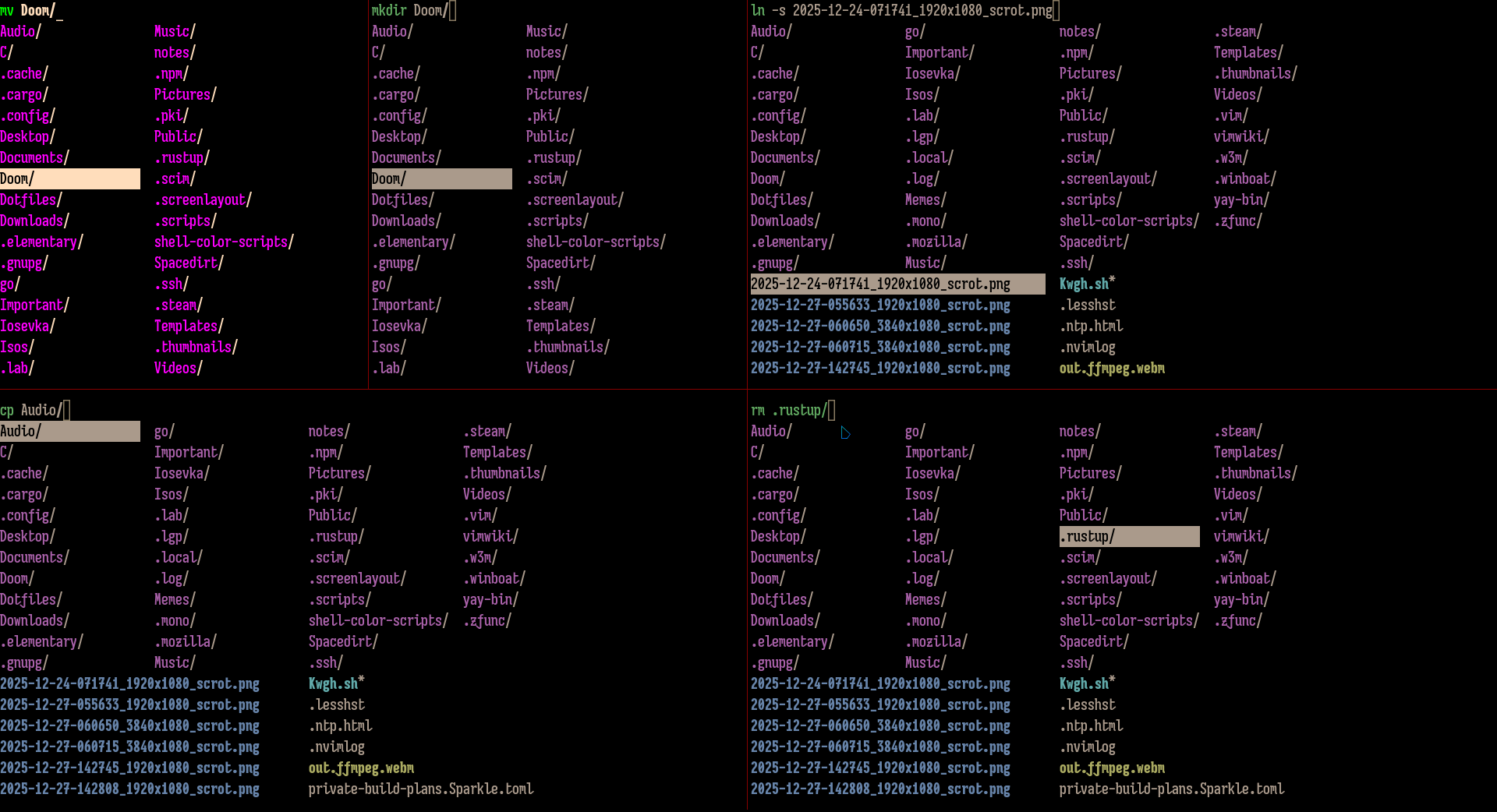
Task: Select Pictures/ in the mv pane
Action: (186, 94)
